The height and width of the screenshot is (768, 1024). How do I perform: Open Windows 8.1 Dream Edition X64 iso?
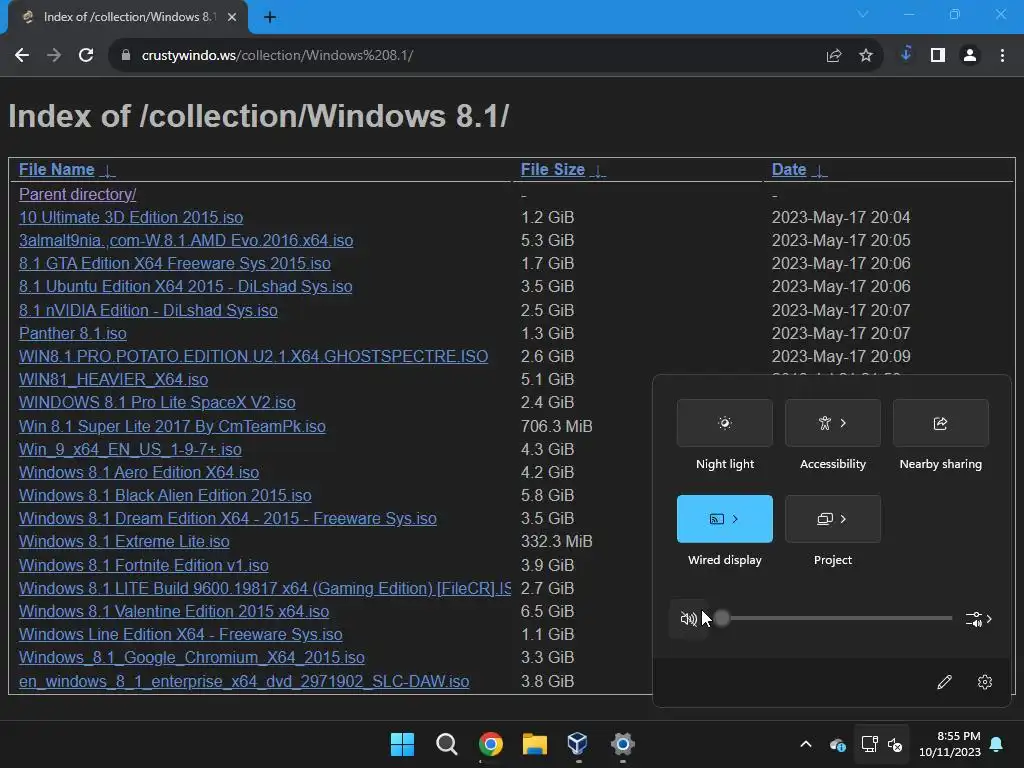coord(228,519)
